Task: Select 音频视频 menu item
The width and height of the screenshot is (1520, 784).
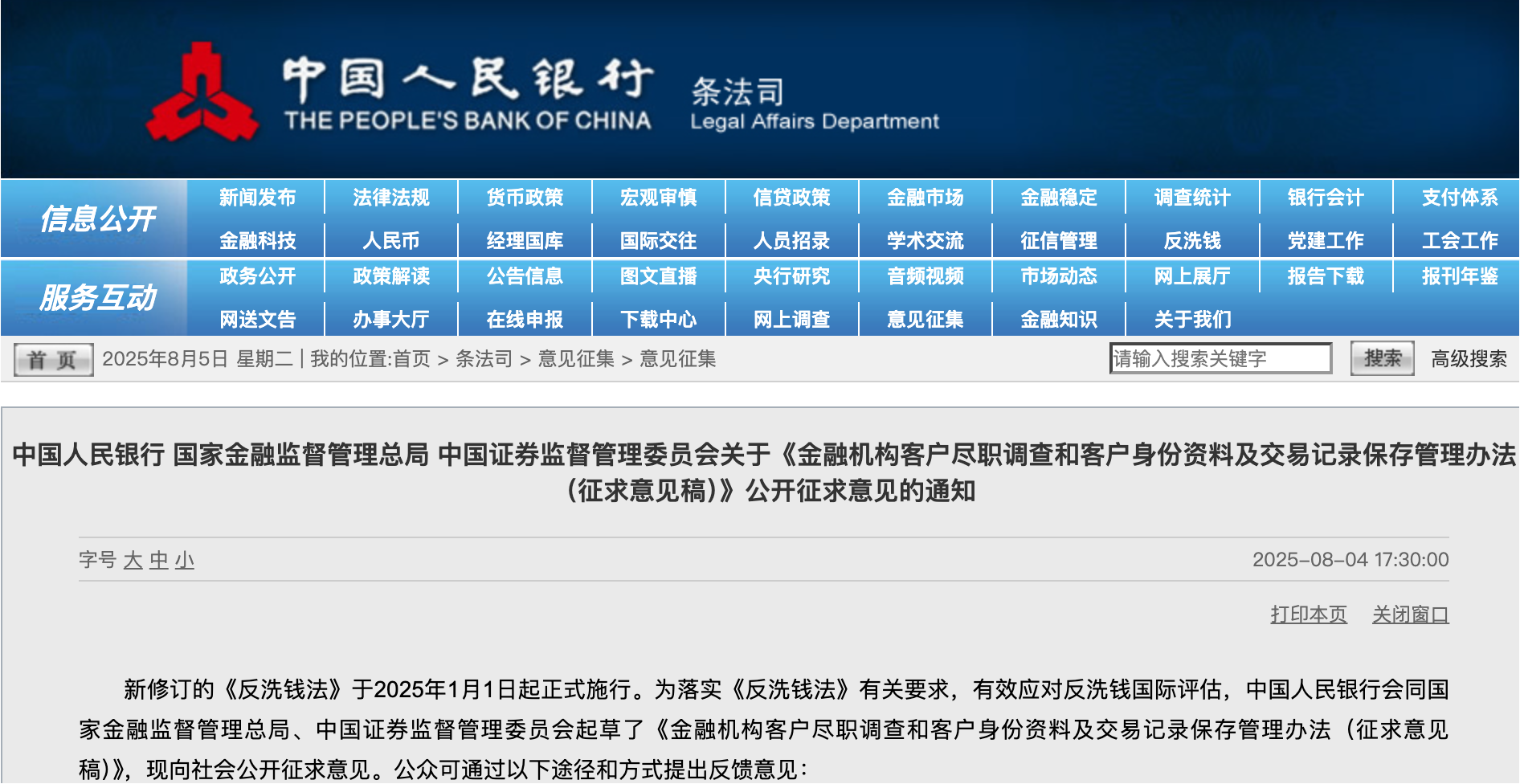Action: 925,276
